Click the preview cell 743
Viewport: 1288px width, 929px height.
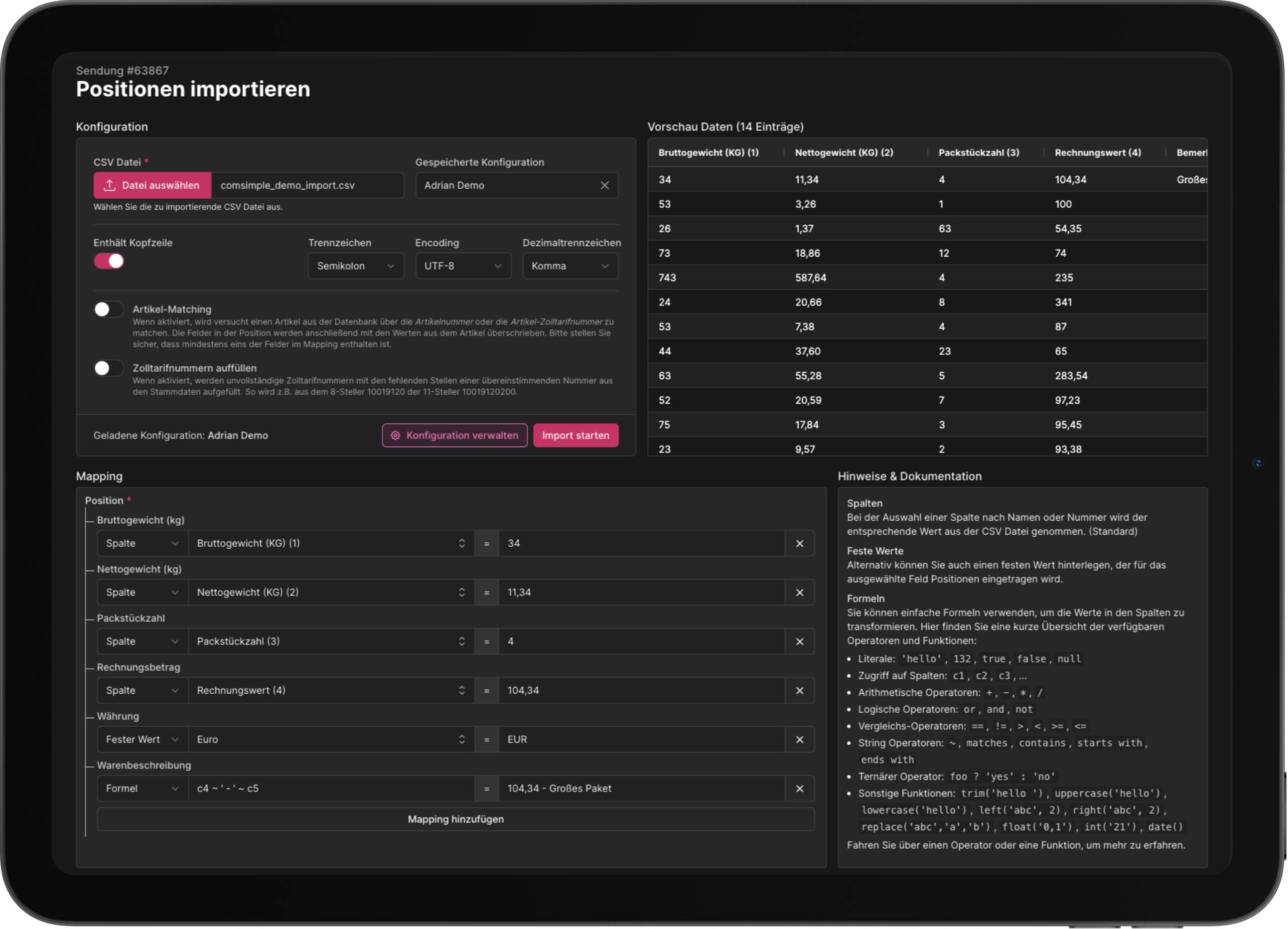tap(667, 278)
